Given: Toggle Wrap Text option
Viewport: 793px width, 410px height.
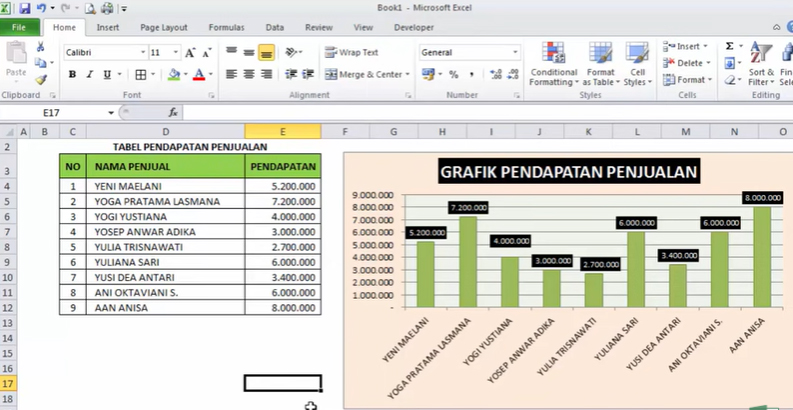Looking at the screenshot, I should (351, 52).
